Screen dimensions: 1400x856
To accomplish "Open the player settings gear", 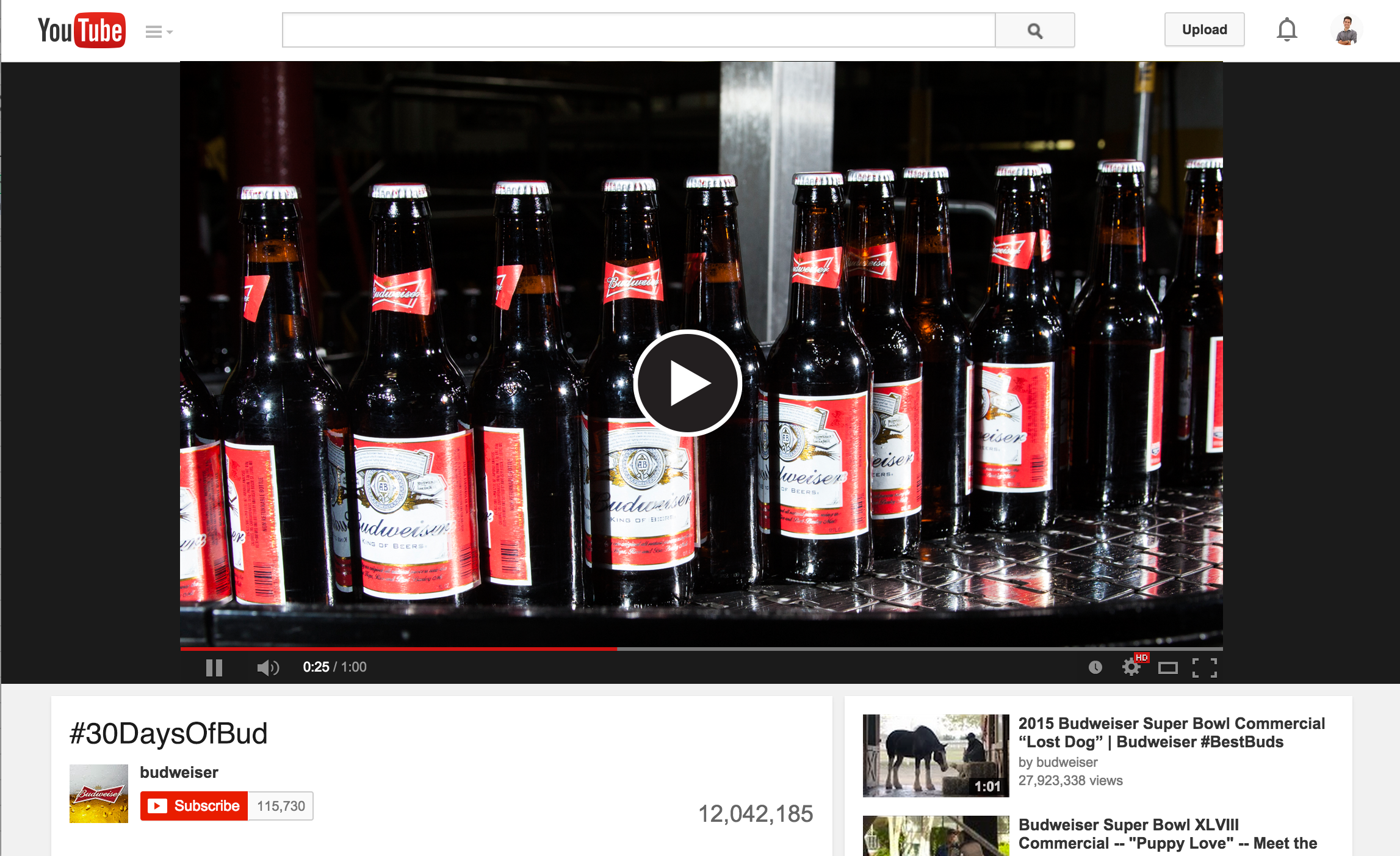I will pos(1132,667).
